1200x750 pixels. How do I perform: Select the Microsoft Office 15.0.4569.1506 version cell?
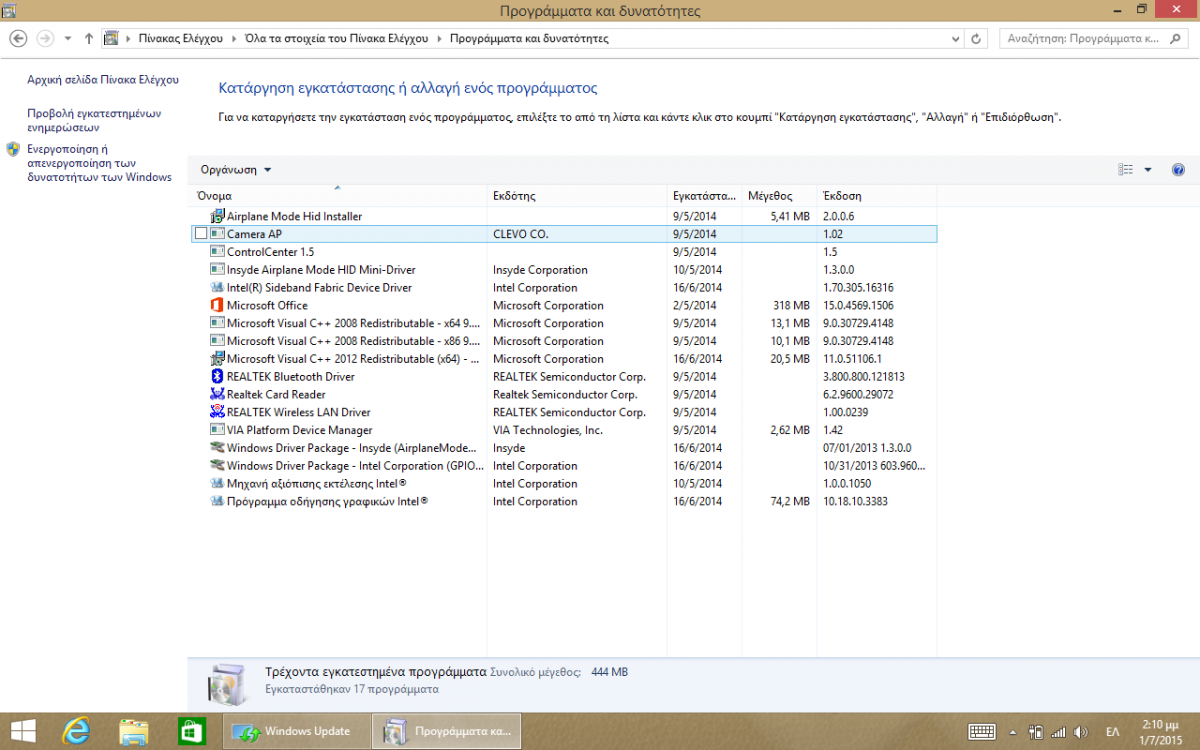pyautogui.click(x=858, y=306)
